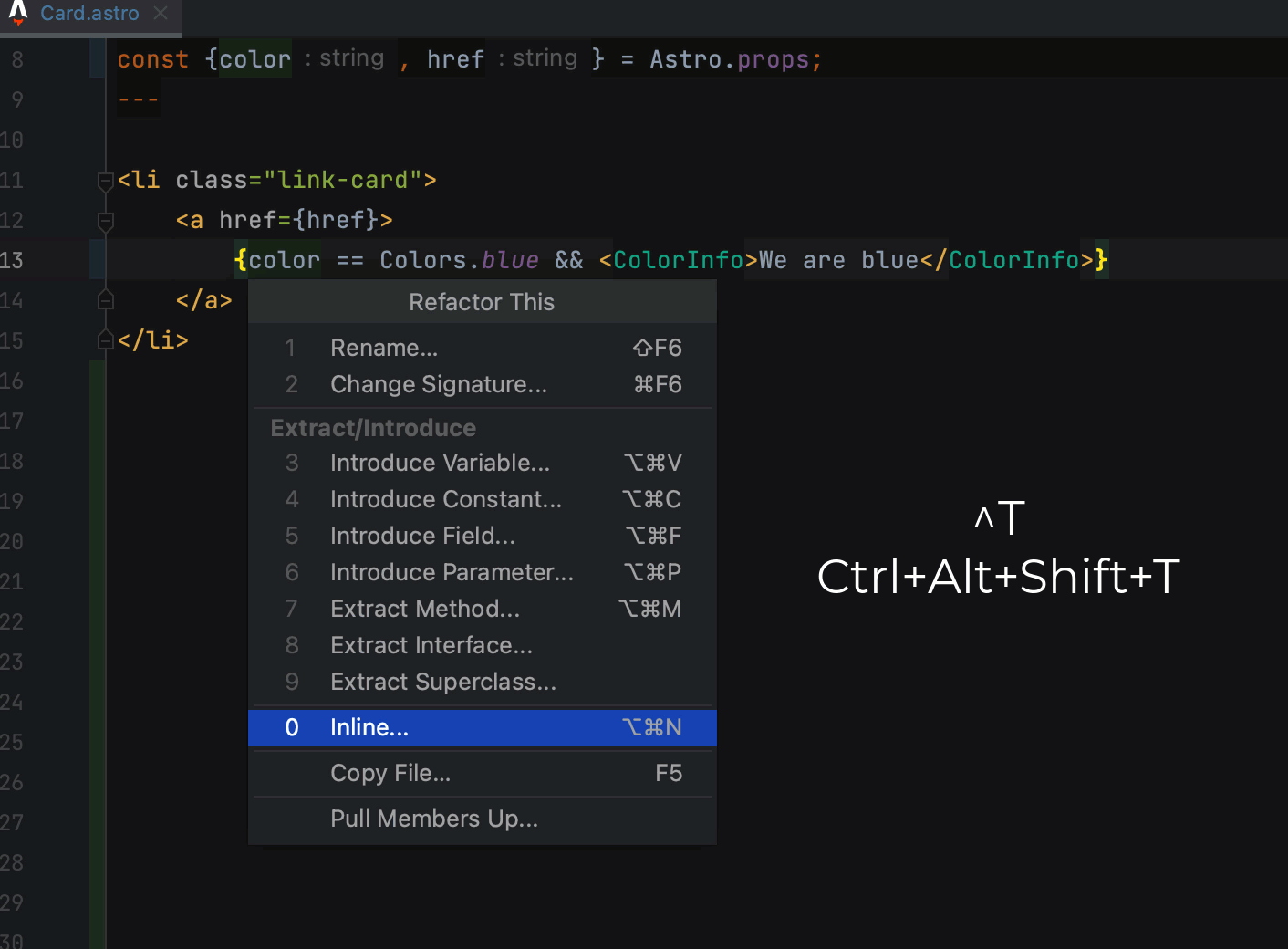Viewport: 1288px width, 949px height.
Task: Select the Card.astro tab
Action: coord(88,14)
